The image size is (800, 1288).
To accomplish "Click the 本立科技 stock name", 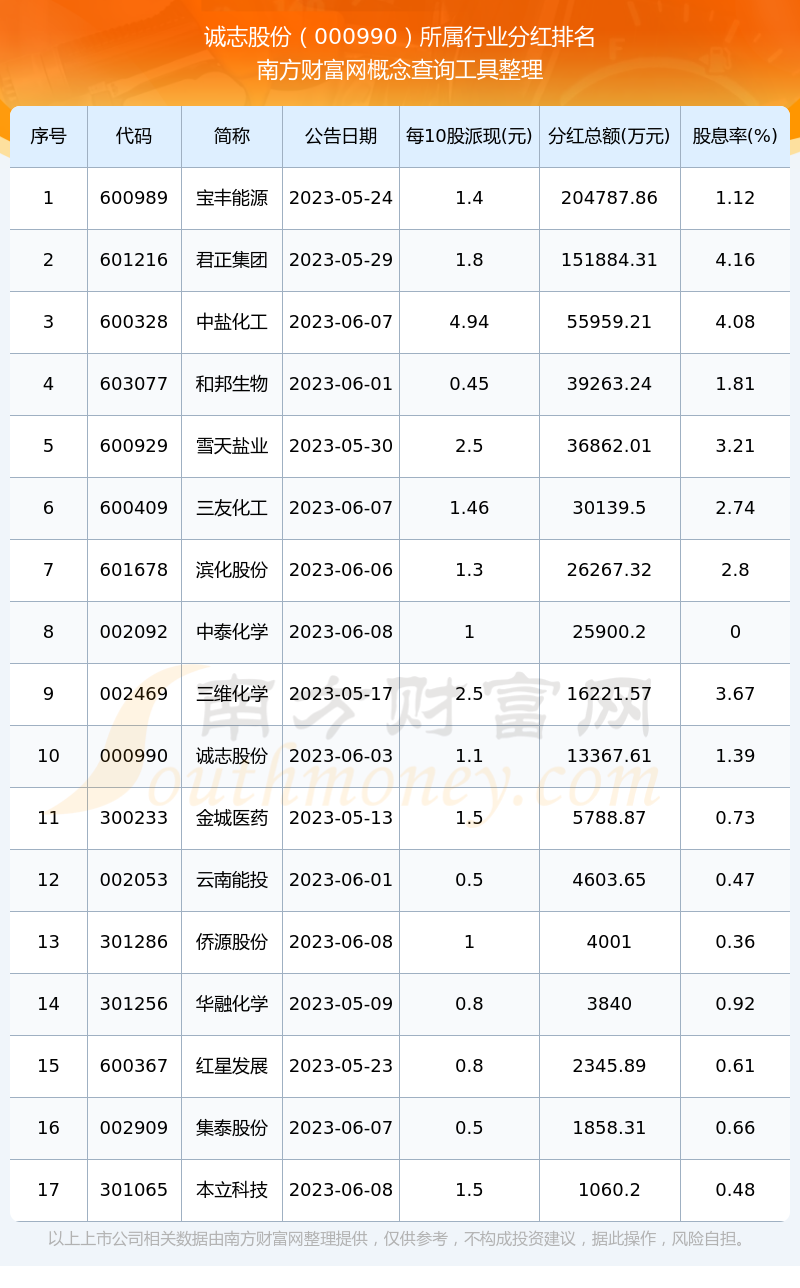I will 232,1190.
